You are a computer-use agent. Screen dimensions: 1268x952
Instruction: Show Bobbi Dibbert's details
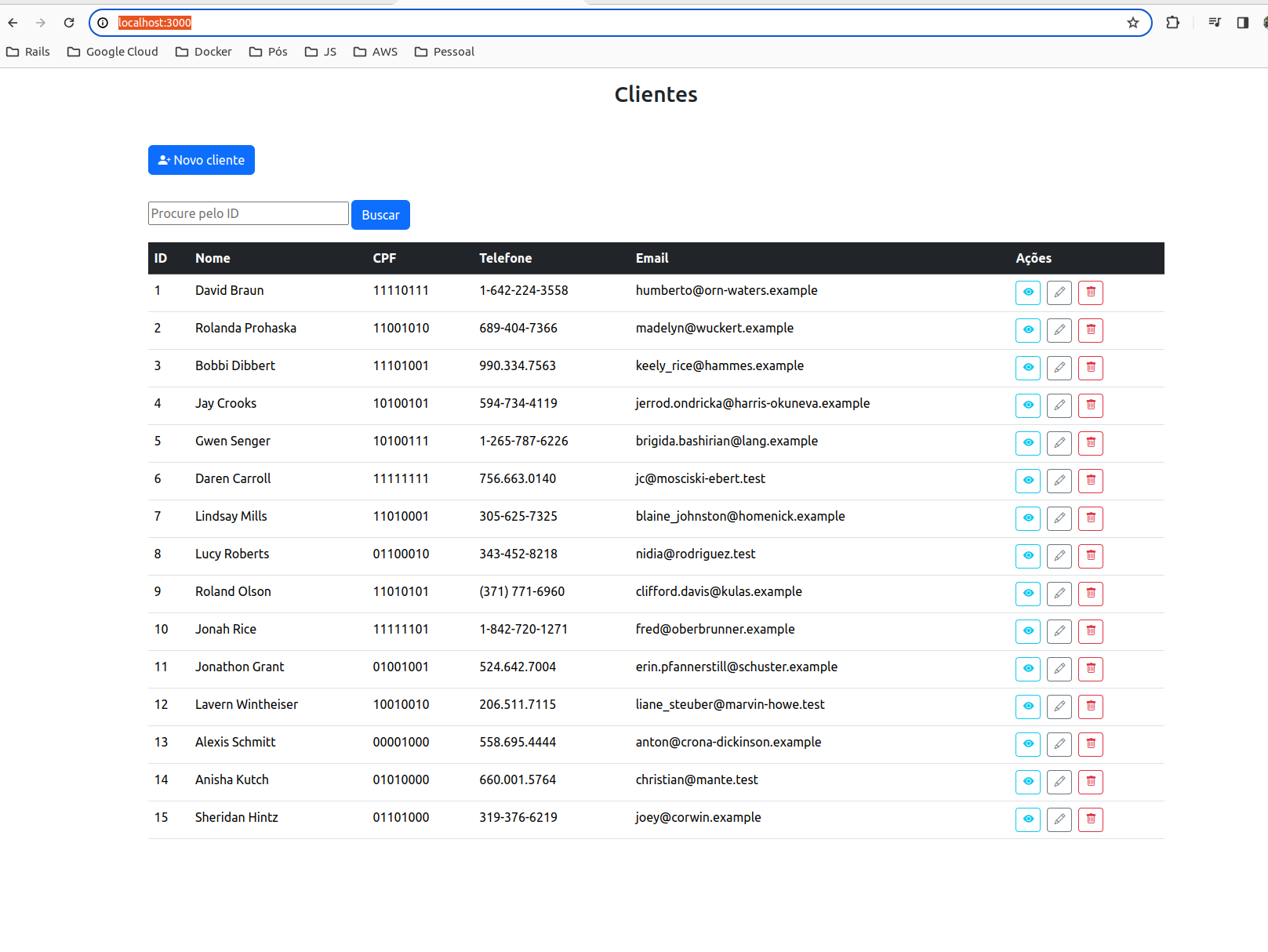point(1027,368)
